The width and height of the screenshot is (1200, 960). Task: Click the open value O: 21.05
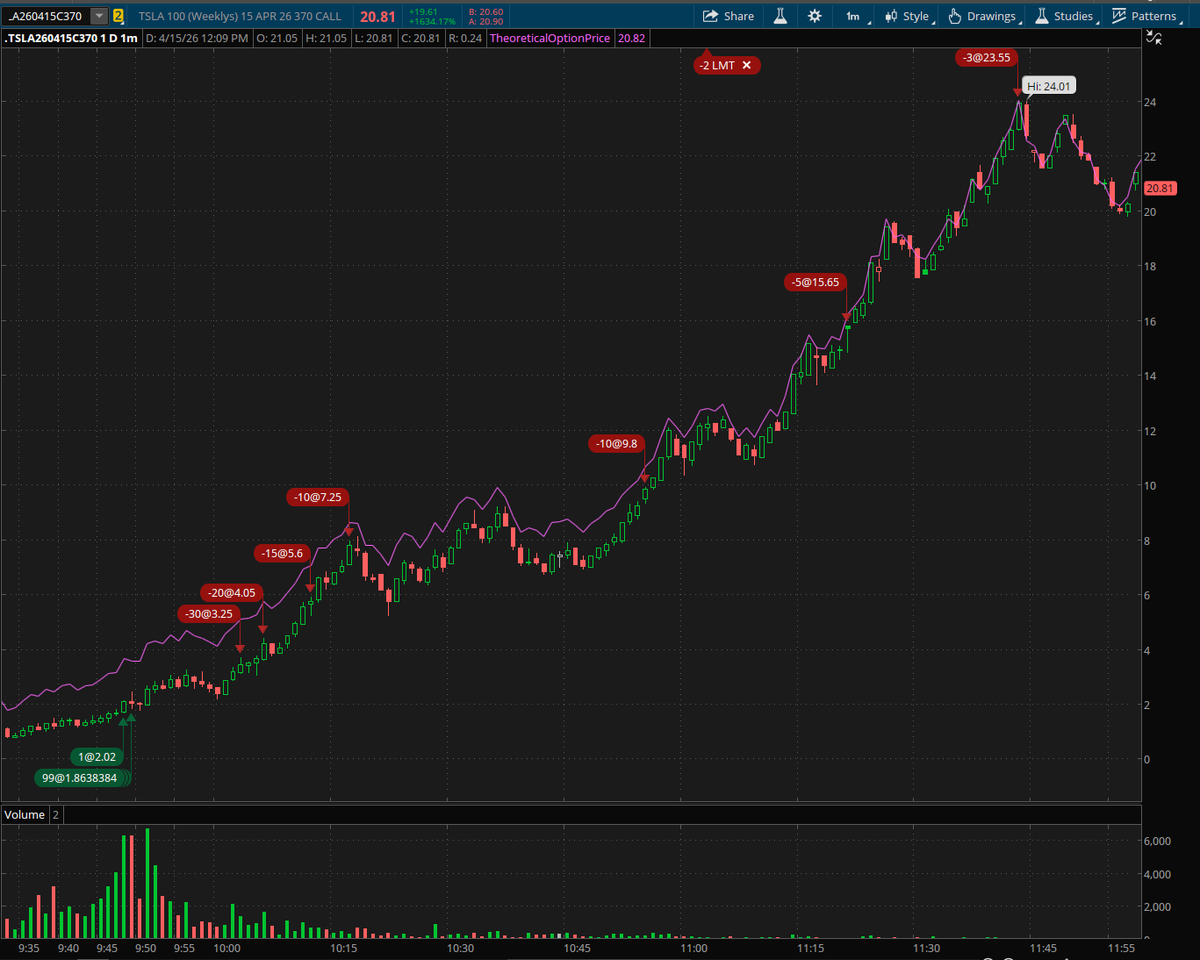pyautogui.click(x=279, y=38)
